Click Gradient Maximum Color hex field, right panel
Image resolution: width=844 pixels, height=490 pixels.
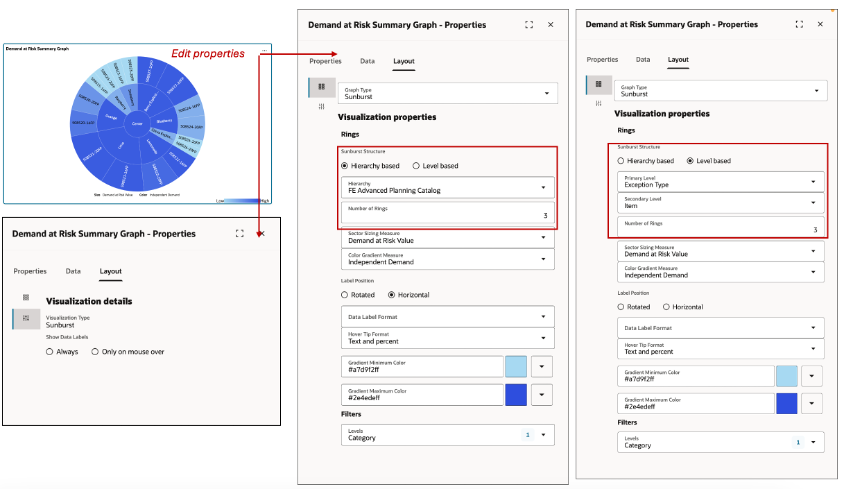click(696, 403)
